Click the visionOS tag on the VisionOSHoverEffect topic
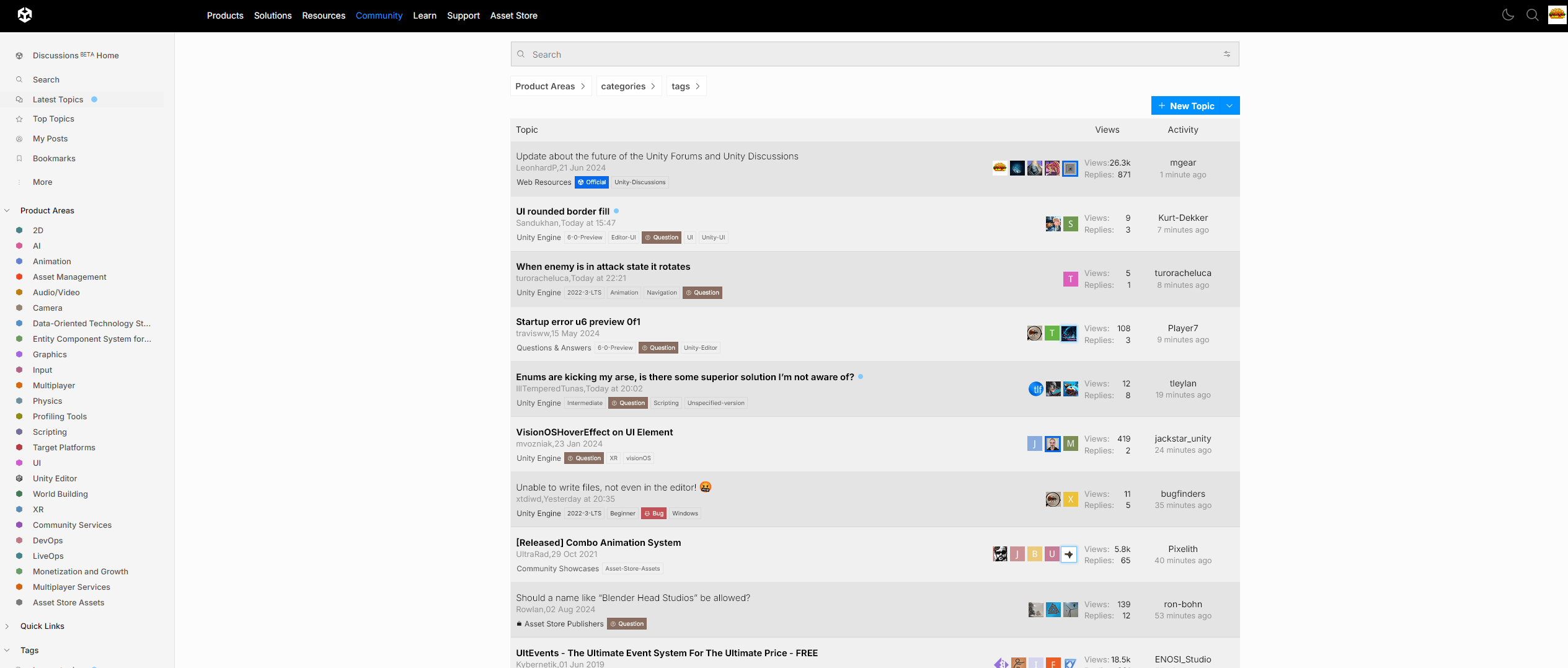Viewport: 1568px width, 668px height. pyautogui.click(x=639, y=458)
